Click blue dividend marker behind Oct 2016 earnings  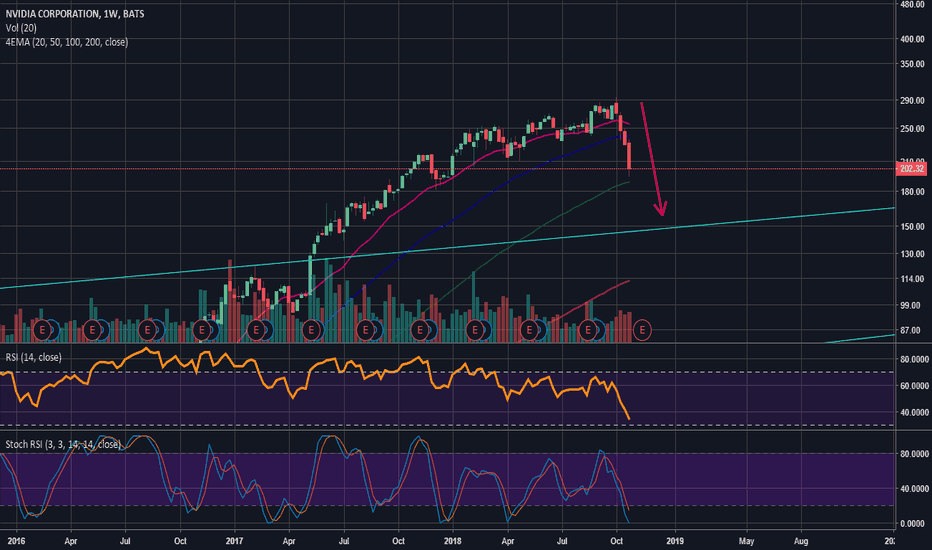pos(215,329)
